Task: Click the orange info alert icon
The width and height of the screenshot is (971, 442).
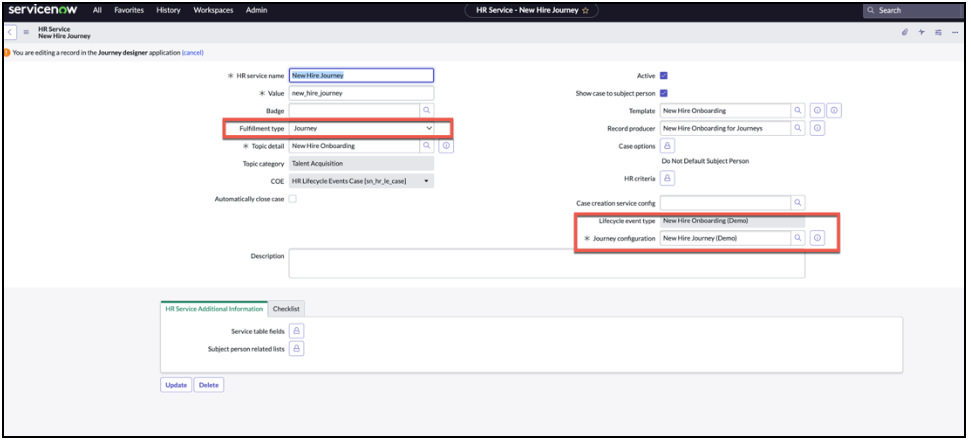Action: pos(7,53)
